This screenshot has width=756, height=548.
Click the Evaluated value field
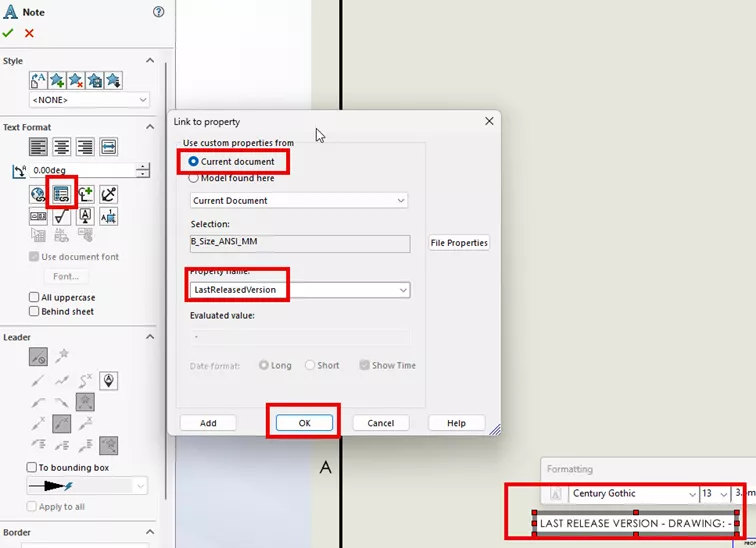(x=300, y=336)
